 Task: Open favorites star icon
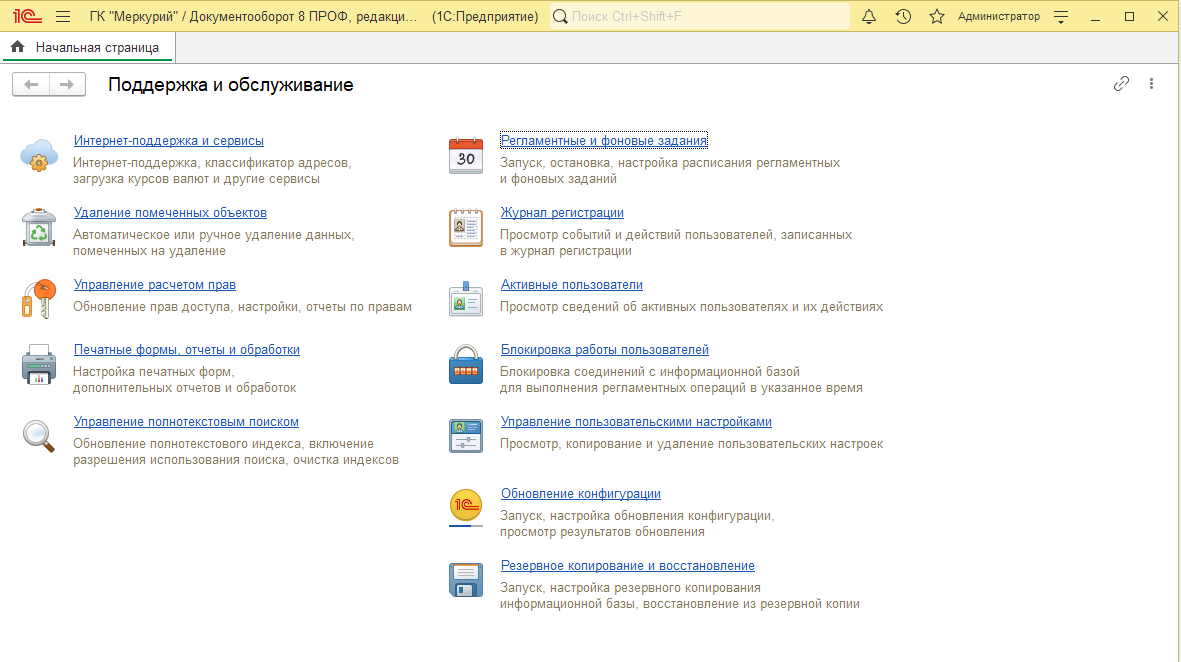click(936, 16)
